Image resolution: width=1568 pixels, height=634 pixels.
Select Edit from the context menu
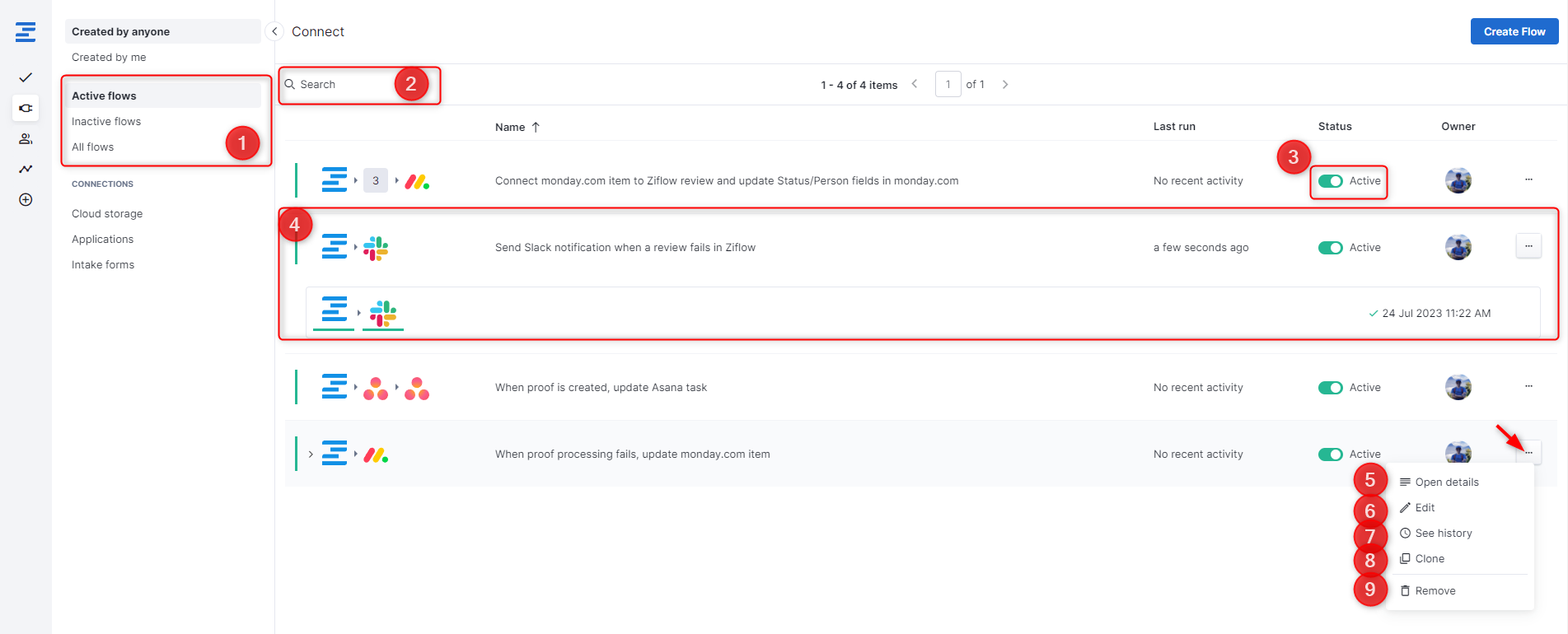(x=1425, y=508)
